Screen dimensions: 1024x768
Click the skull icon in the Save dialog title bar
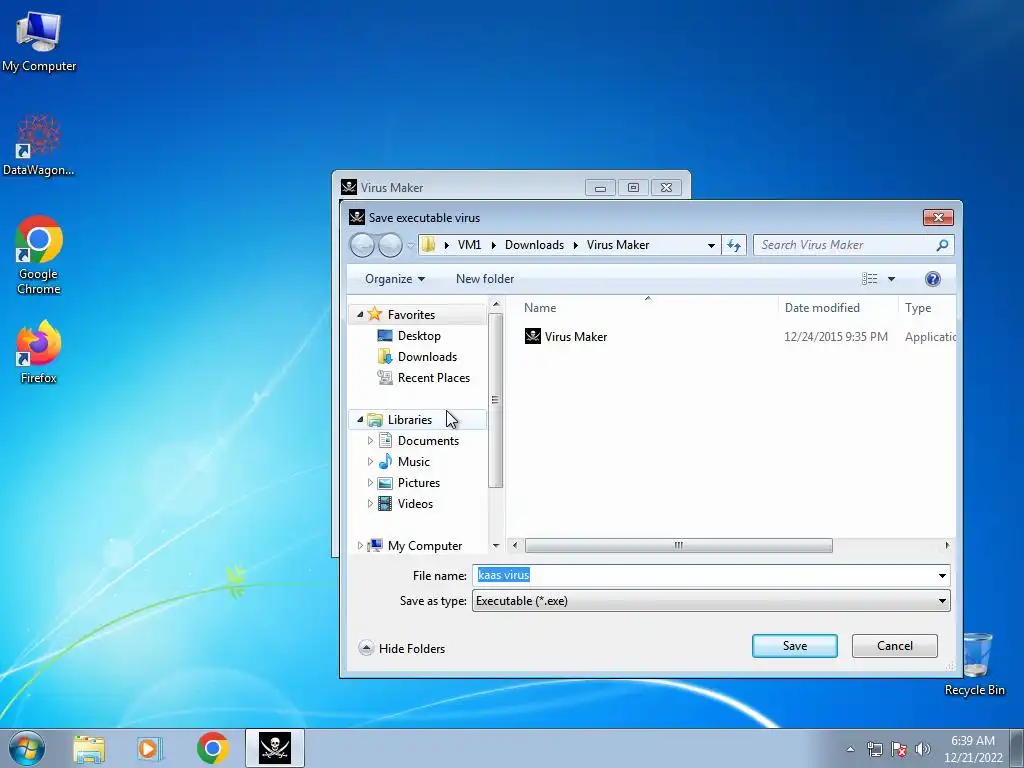(x=357, y=217)
